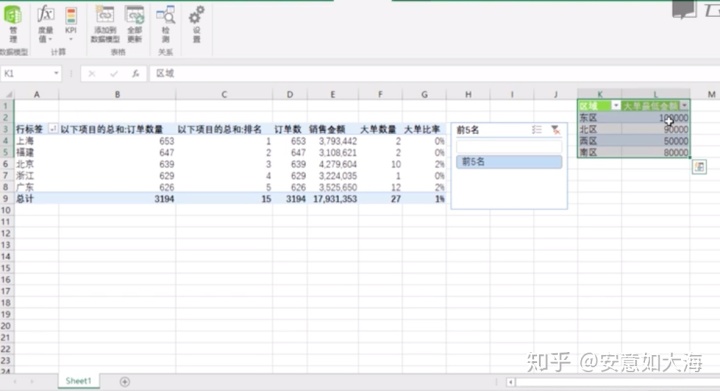The width and height of the screenshot is (720, 391).
Task: Switch to the Sheet1 tab
Action: pyautogui.click(x=79, y=381)
